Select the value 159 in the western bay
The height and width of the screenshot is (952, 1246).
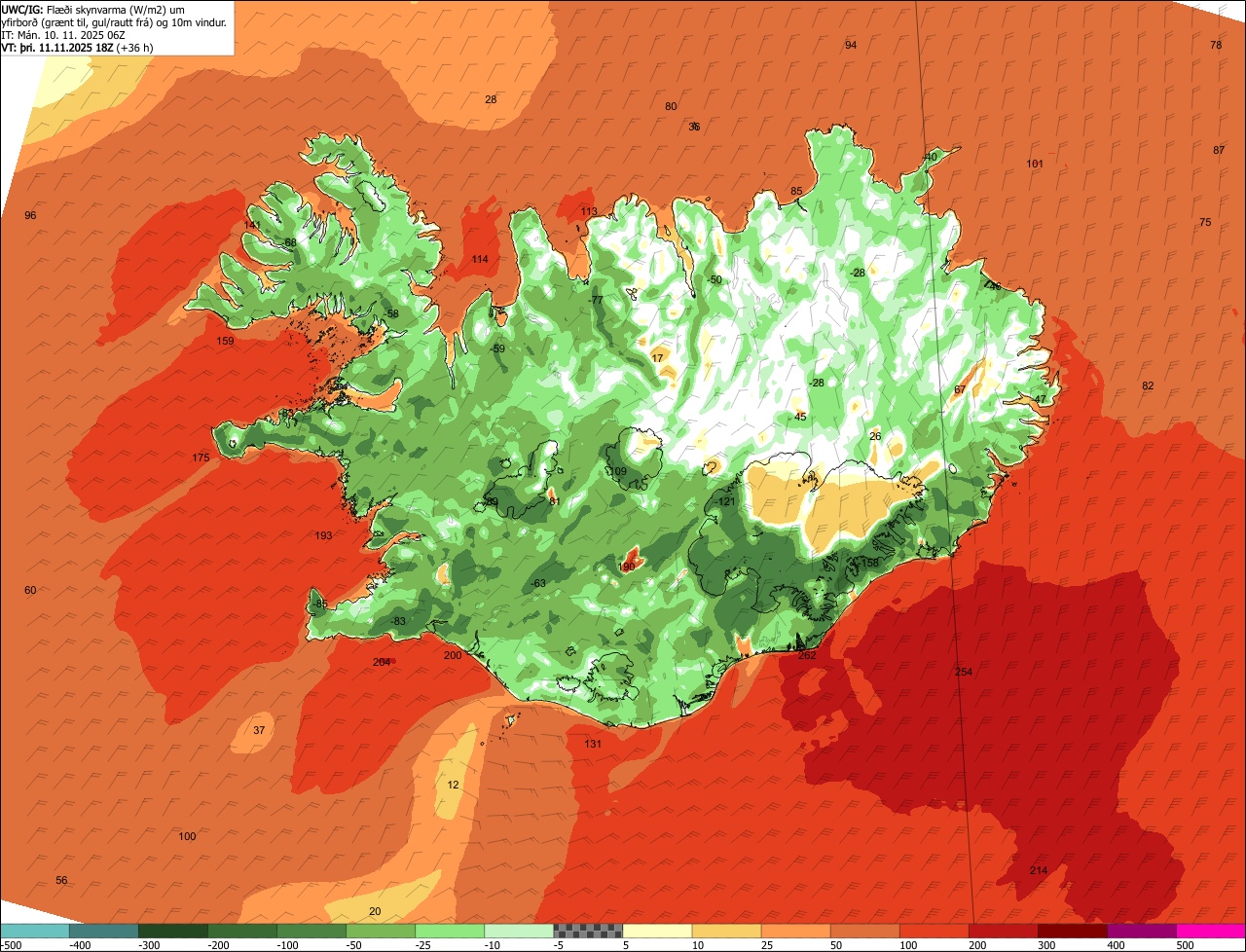tap(225, 341)
